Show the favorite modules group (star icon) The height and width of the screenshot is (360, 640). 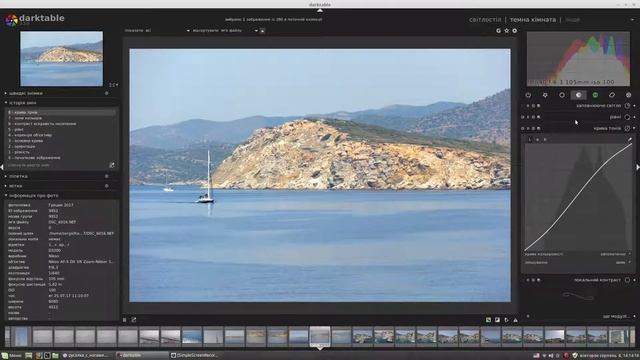(x=545, y=95)
